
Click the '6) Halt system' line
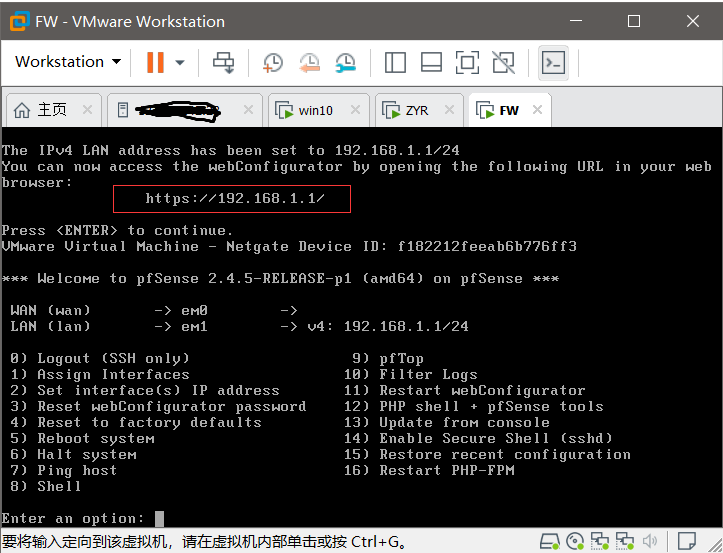(x=73, y=454)
